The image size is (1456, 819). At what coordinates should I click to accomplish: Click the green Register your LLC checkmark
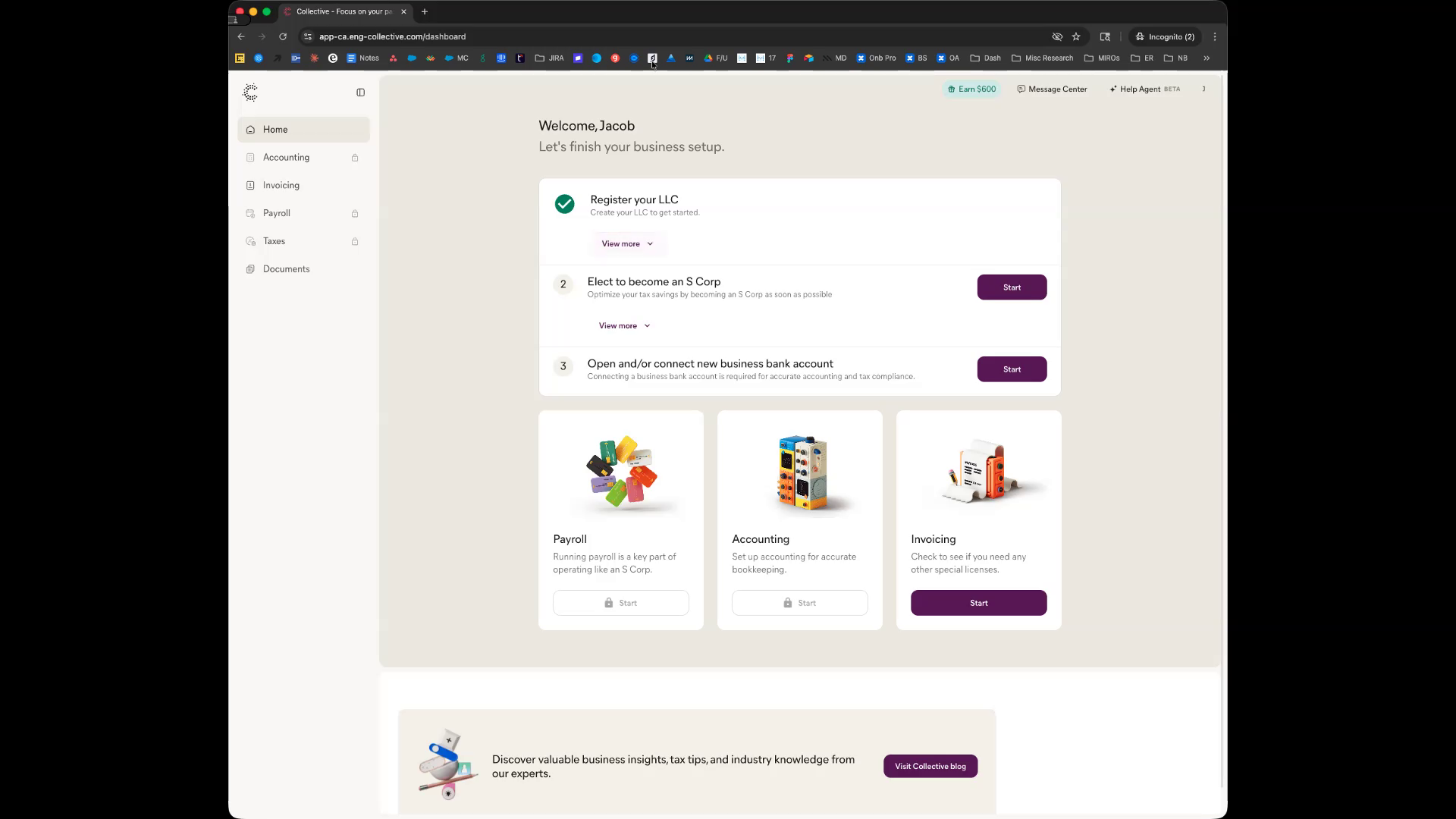[x=564, y=204]
